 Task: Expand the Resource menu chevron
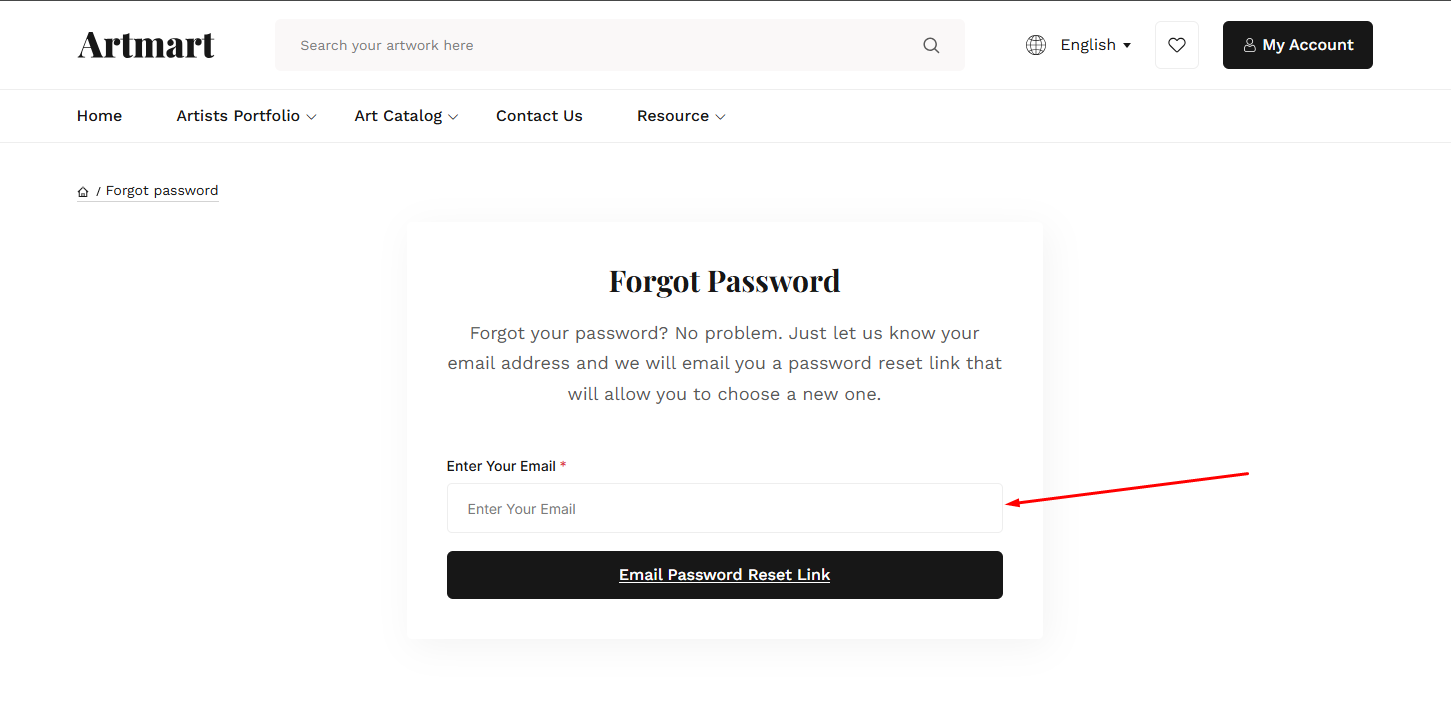click(720, 117)
